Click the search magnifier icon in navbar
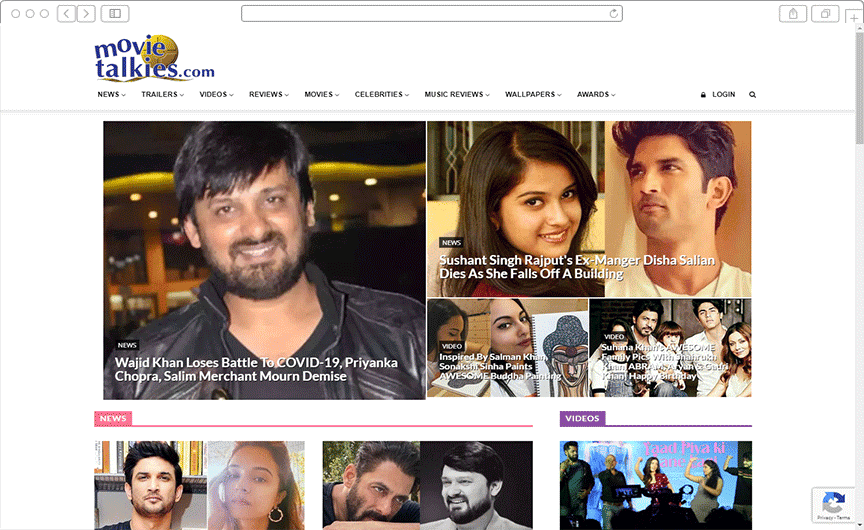864x530 pixels. point(752,95)
